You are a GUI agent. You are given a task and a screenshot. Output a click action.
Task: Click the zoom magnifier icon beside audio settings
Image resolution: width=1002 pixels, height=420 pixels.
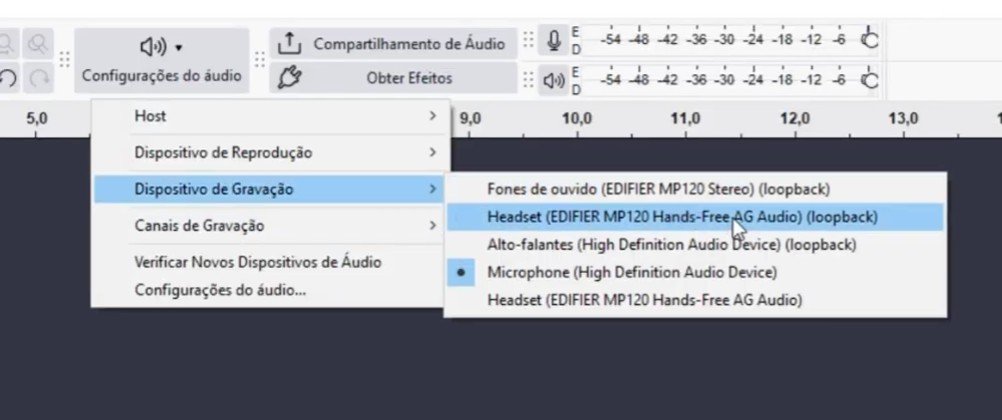(x=38, y=44)
